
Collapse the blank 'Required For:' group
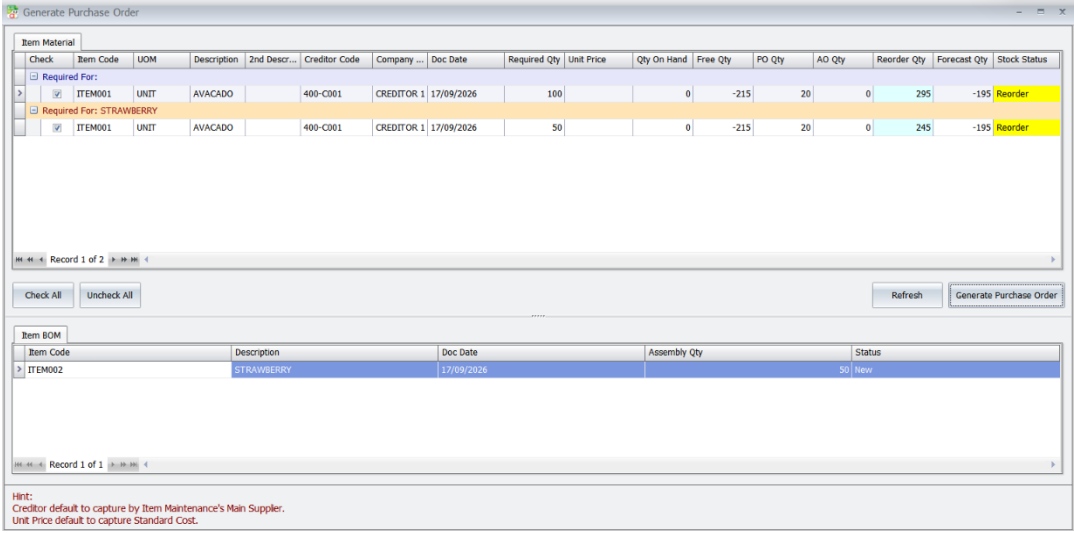click(x=33, y=77)
